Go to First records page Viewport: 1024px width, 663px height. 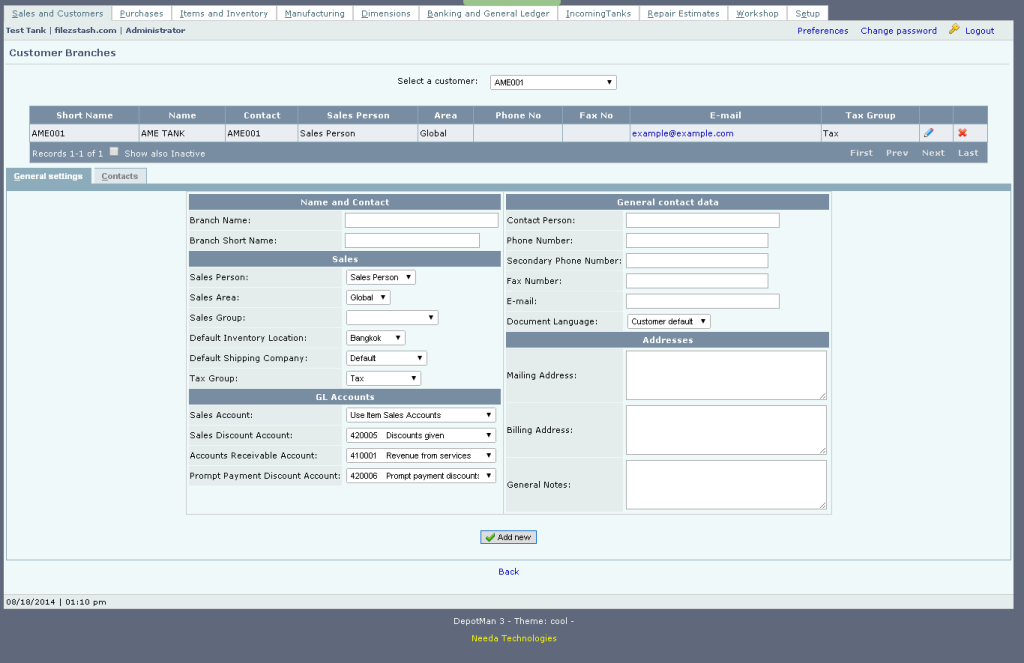[x=861, y=153]
